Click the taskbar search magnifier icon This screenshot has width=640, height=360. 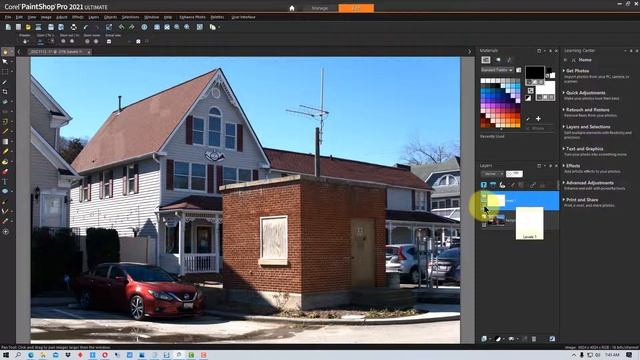(x=18, y=355)
